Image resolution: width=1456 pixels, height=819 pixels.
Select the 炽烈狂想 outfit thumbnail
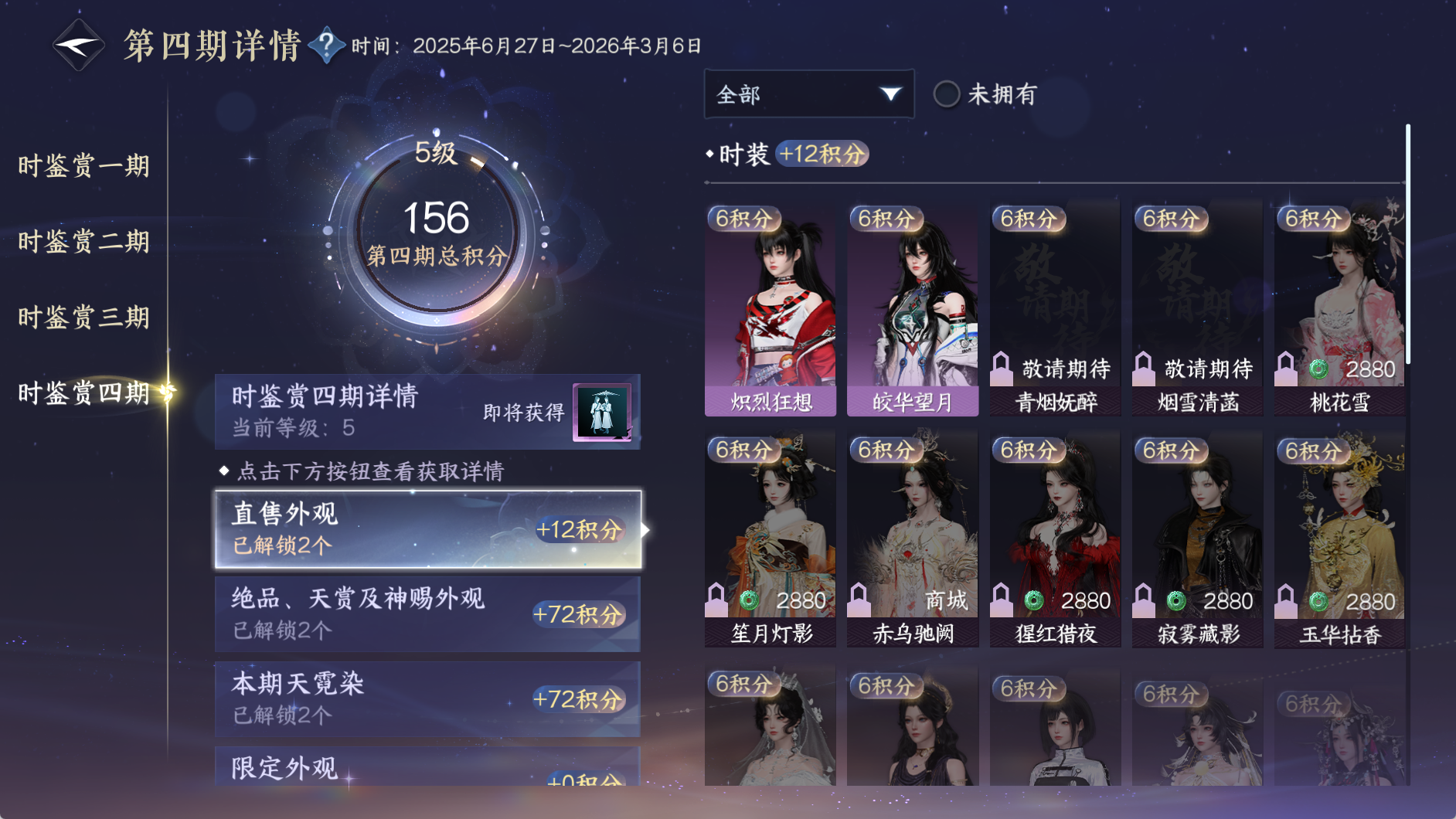click(771, 308)
